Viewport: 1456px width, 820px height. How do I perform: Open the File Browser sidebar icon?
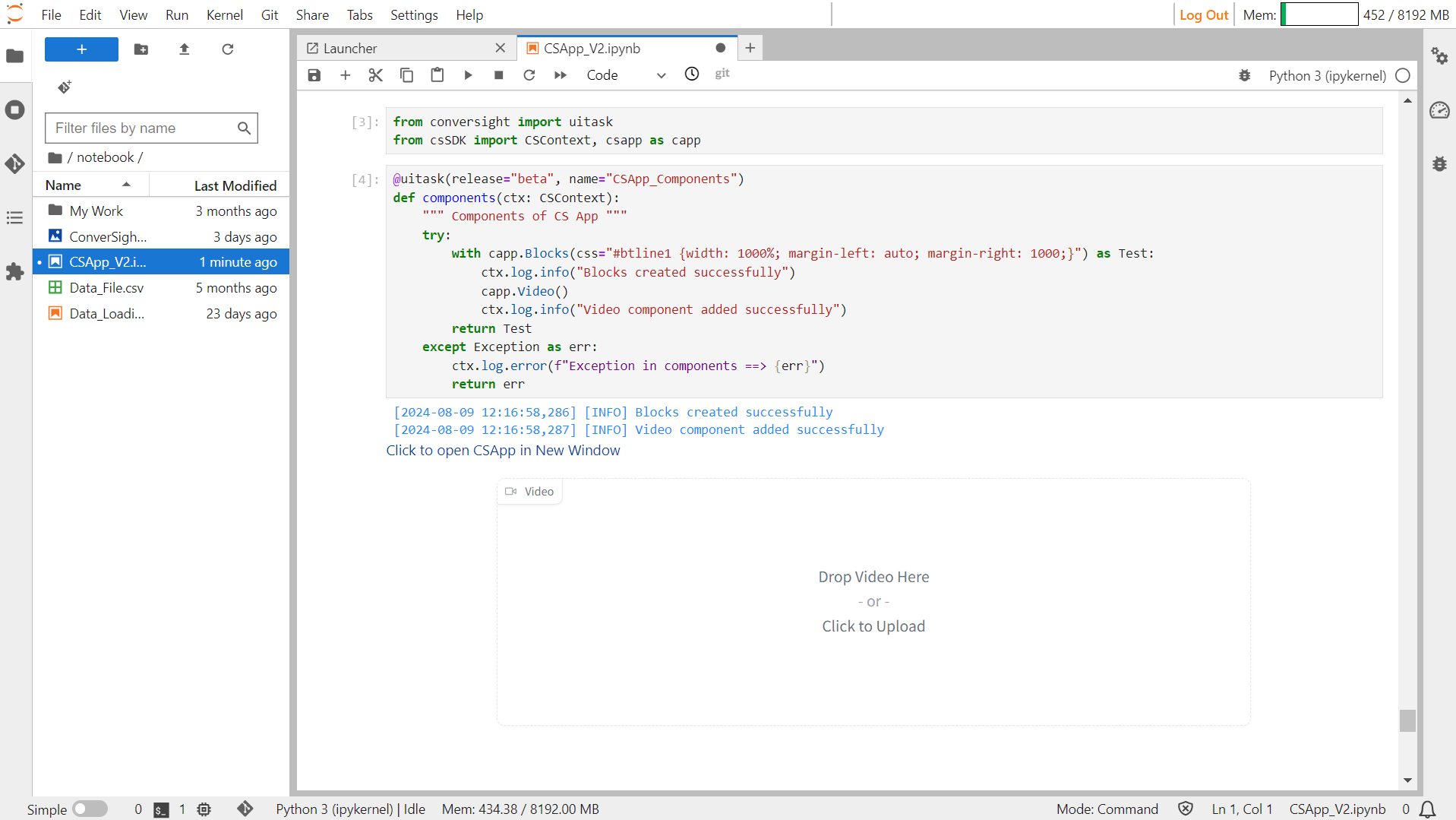tap(15, 56)
